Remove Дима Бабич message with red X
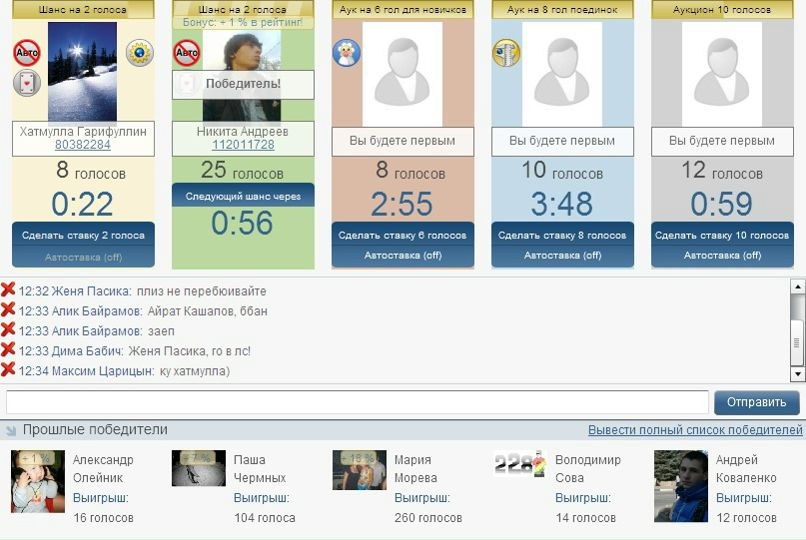Image resolution: width=806 pixels, height=540 pixels. (8, 351)
